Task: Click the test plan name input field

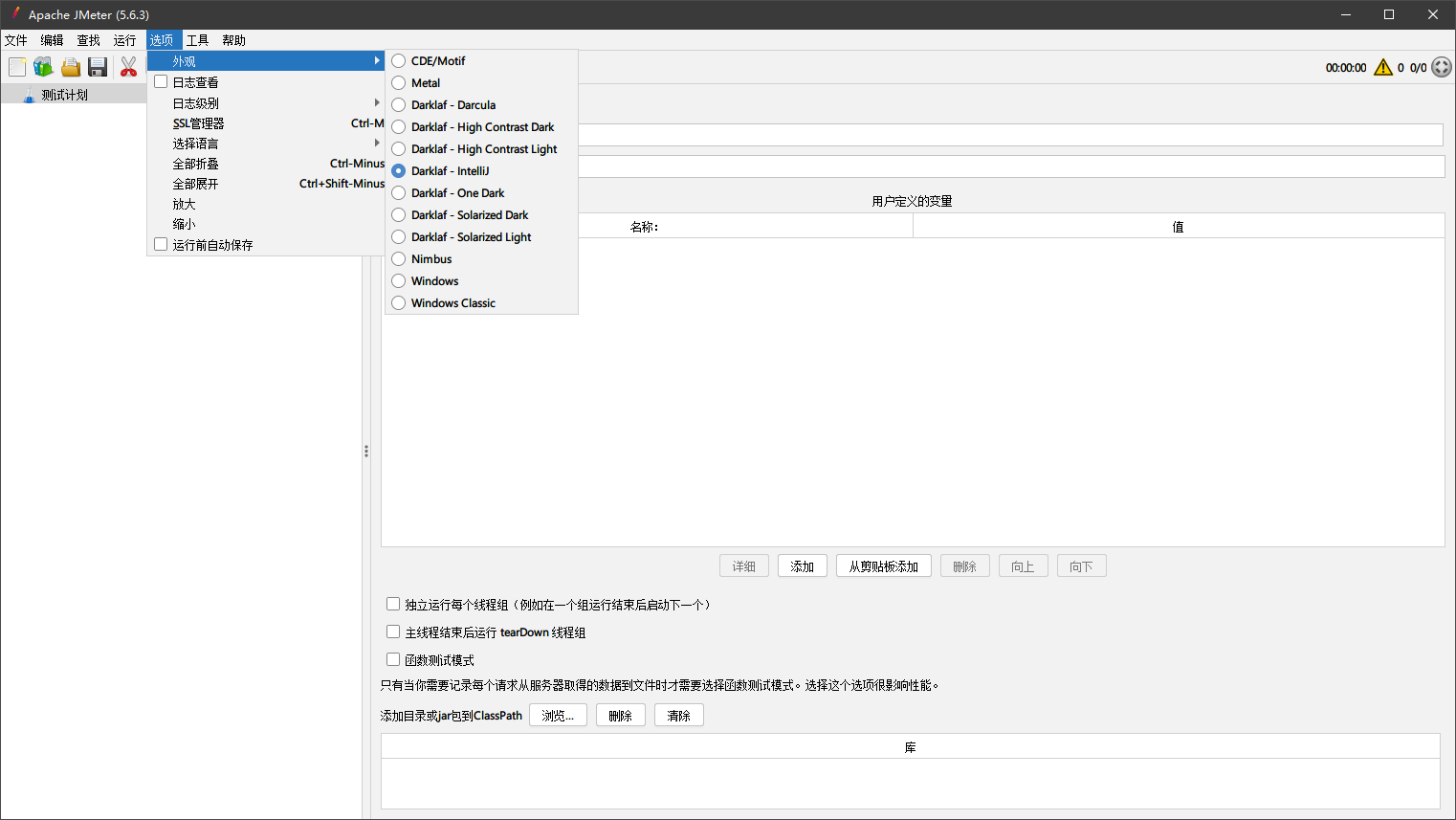Action: click(x=1011, y=135)
